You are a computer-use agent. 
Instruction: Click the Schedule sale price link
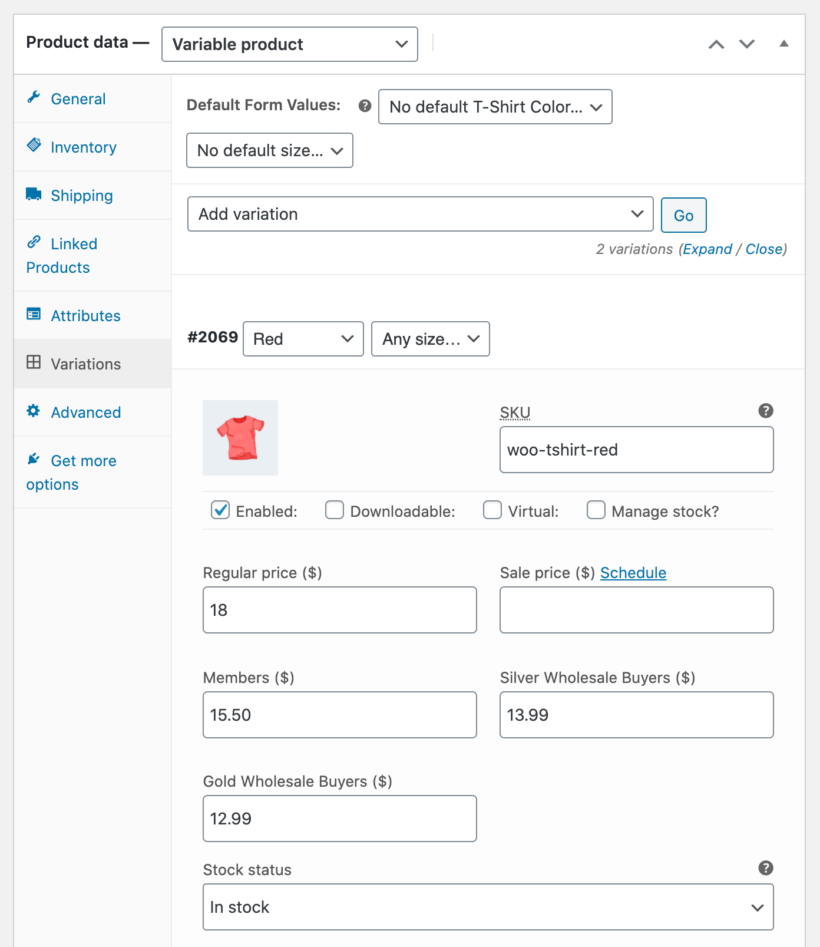pyautogui.click(x=632, y=572)
